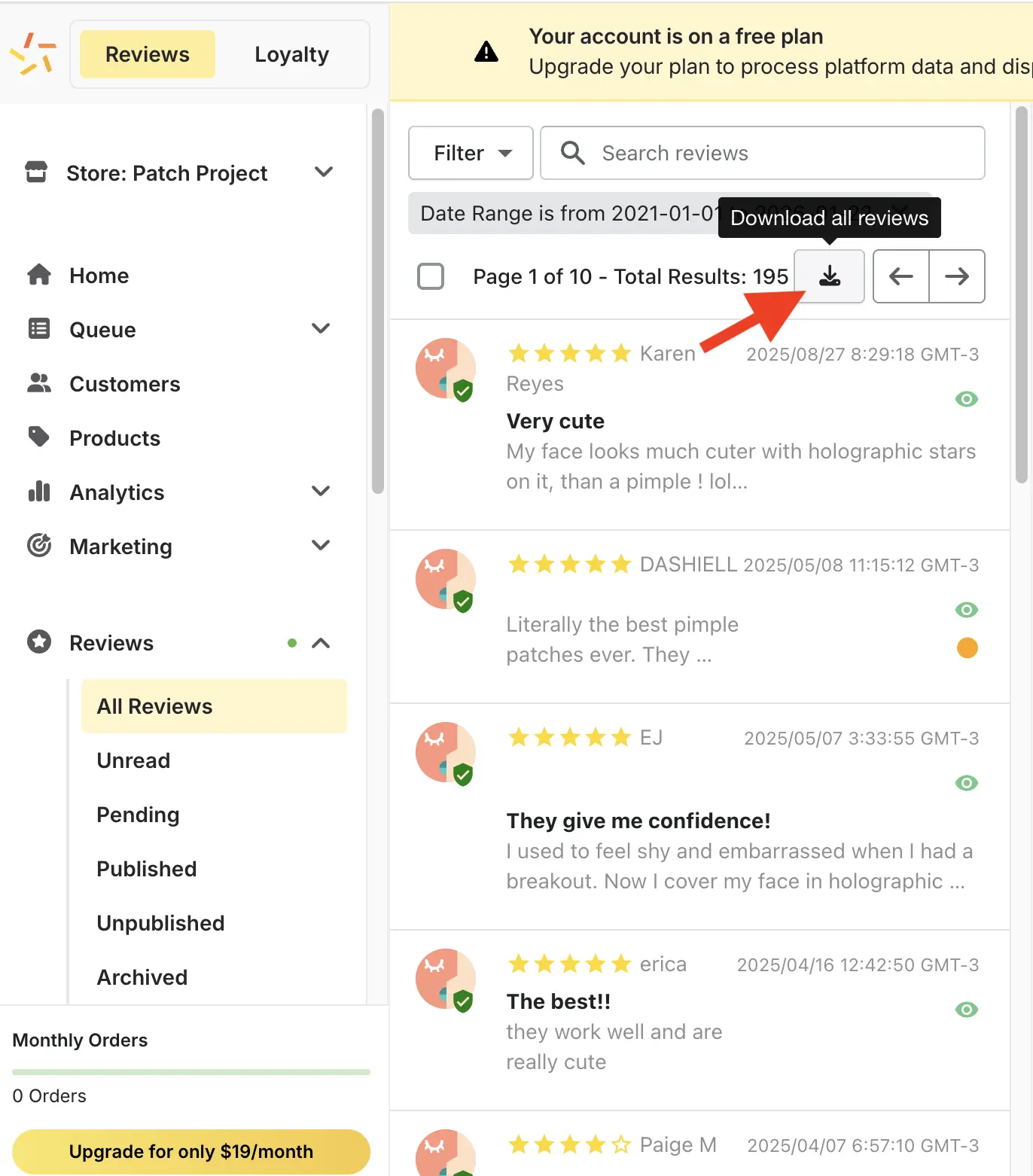Toggle visibility of DASHIELL's review
The width and height of the screenshot is (1033, 1176).
(x=967, y=610)
